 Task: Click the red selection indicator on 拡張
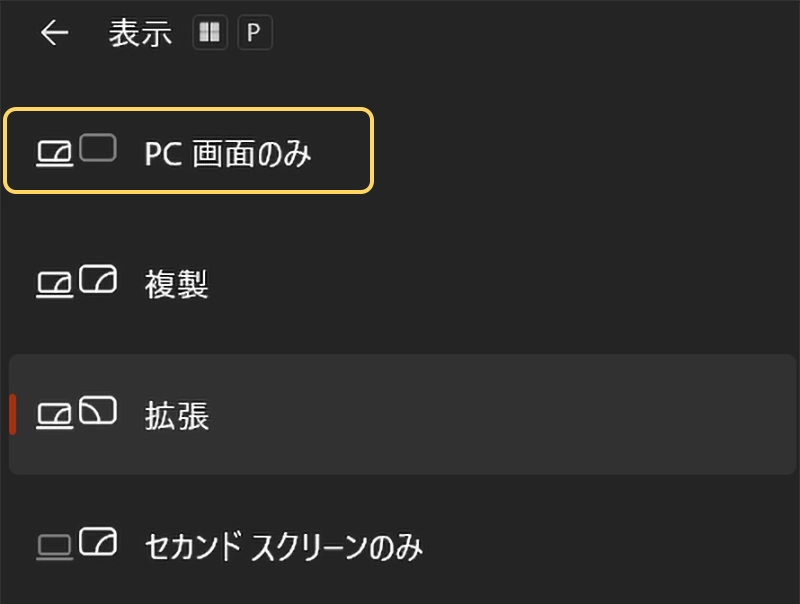coord(13,414)
